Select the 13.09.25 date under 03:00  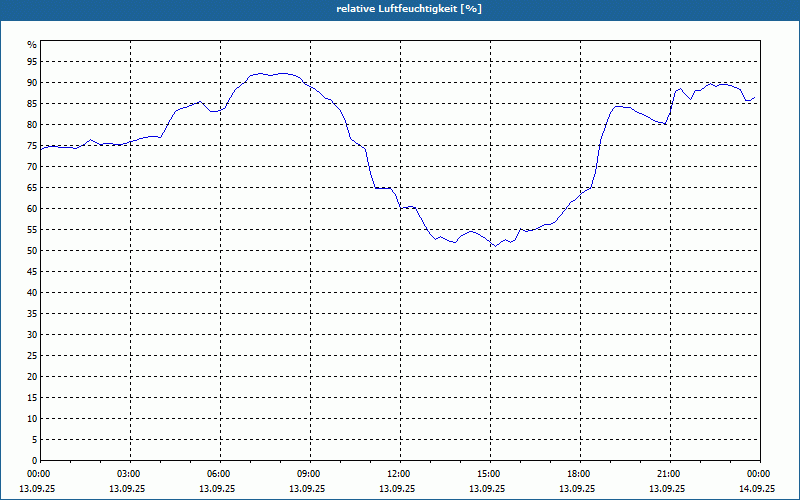click(x=127, y=489)
